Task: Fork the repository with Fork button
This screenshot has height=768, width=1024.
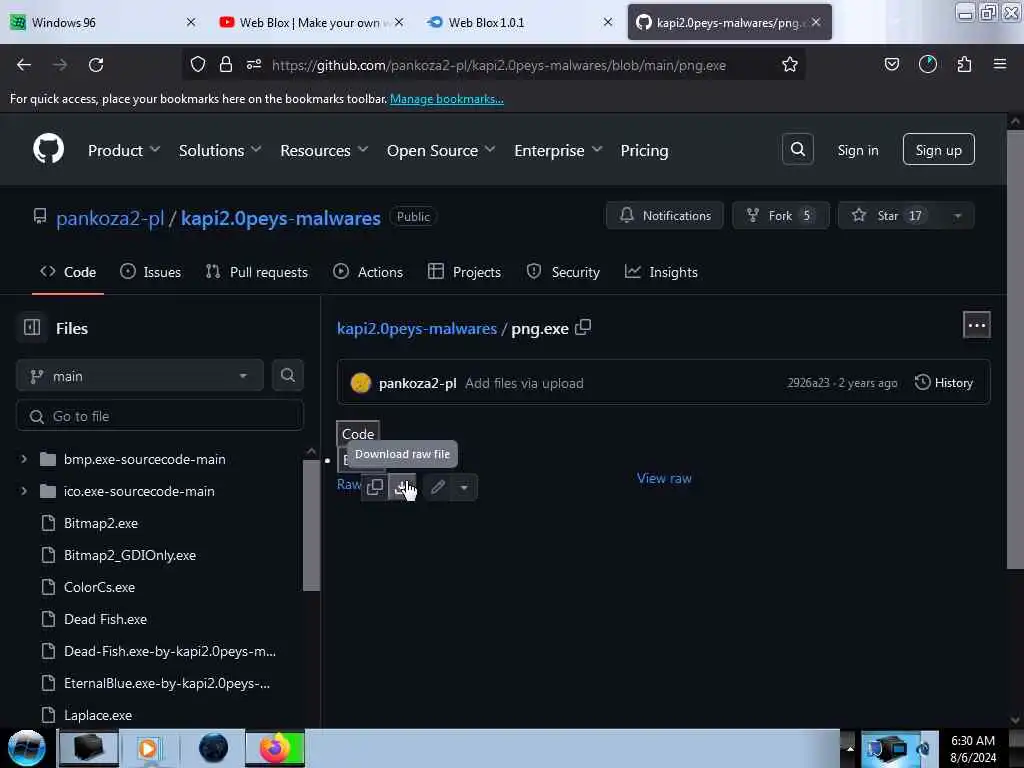Action: (x=781, y=216)
